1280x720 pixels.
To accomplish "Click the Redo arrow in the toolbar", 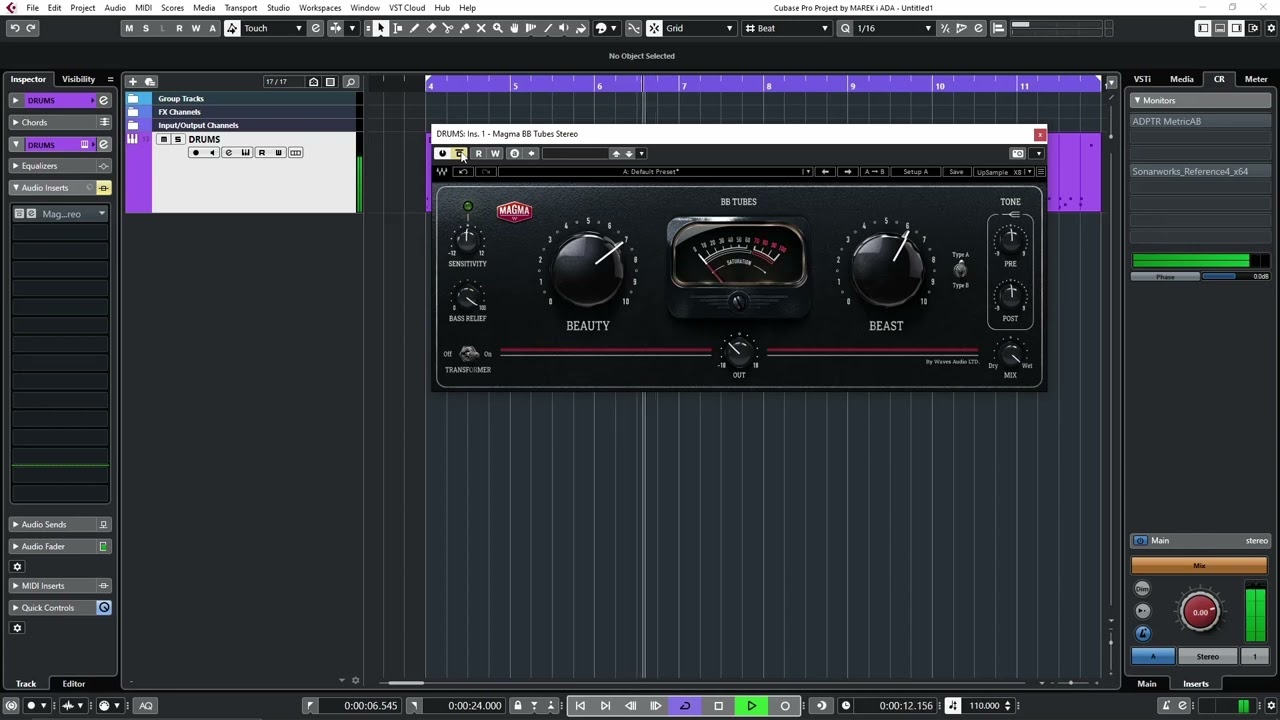I will [31, 28].
